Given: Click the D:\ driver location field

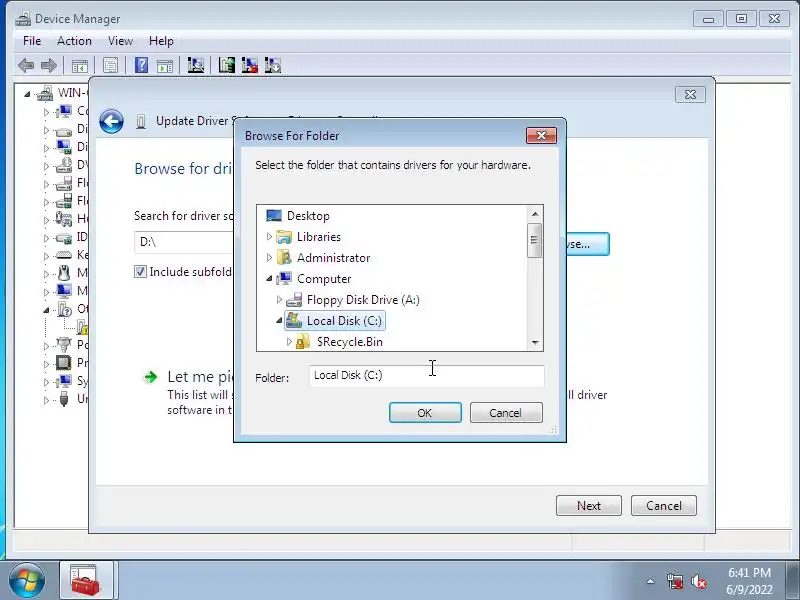Looking at the screenshot, I should (184, 242).
